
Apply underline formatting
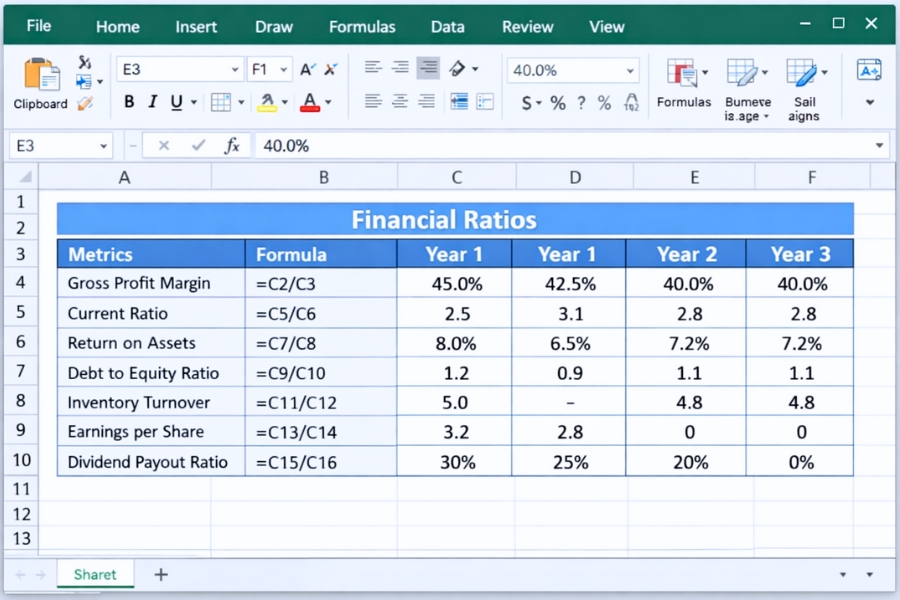pyautogui.click(x=177, y=101)
